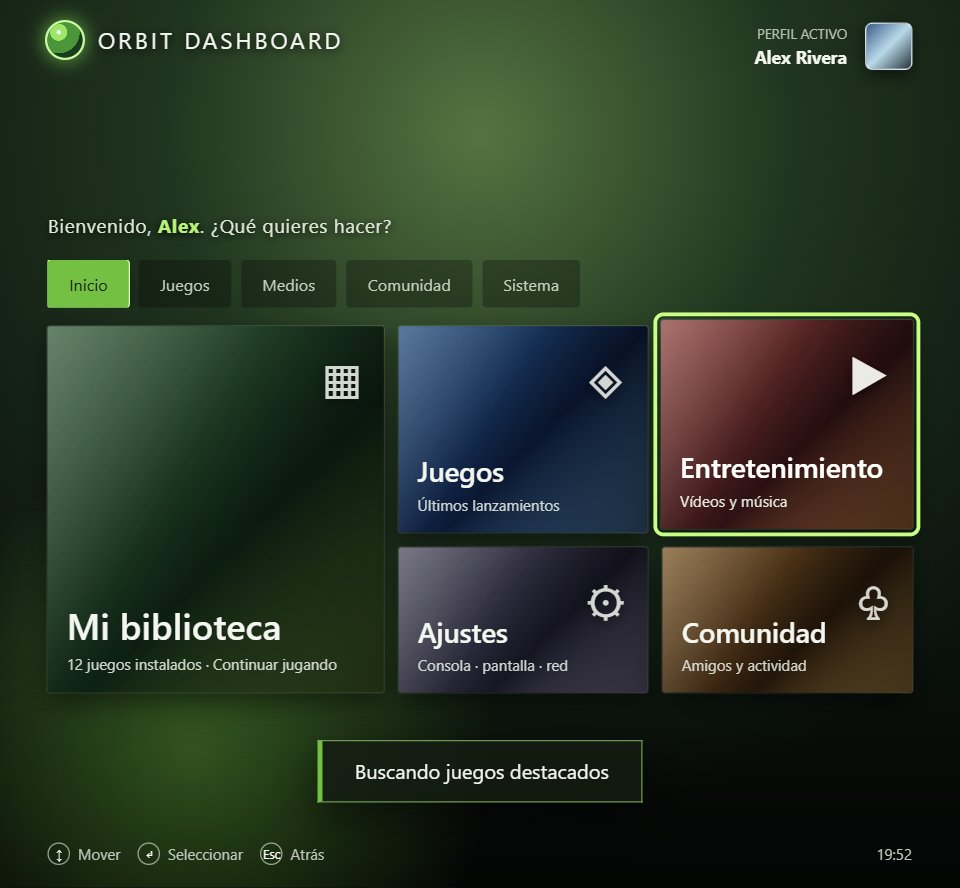Open the Medios tab
This screenshot has height=888, width=960.
288,284
